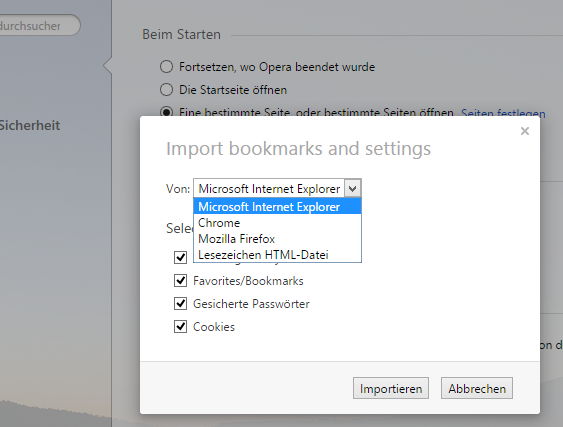Toggle the Gesicherte Passwörter checkbox
Image resolution: width=563 pixels, height=427 pixels.
[180, 303]
